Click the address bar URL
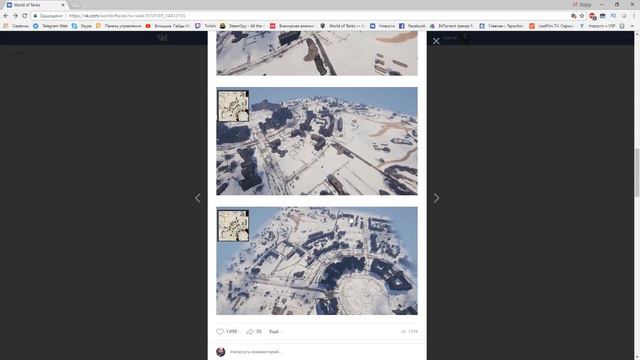Image resolution: width=640 pixels, height=360 pixels. [127, 16]
